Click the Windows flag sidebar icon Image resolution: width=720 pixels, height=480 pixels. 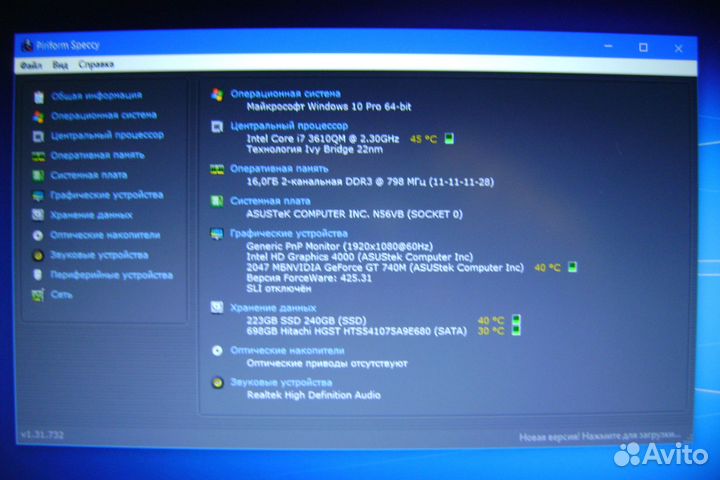click(x=39, y=117)
